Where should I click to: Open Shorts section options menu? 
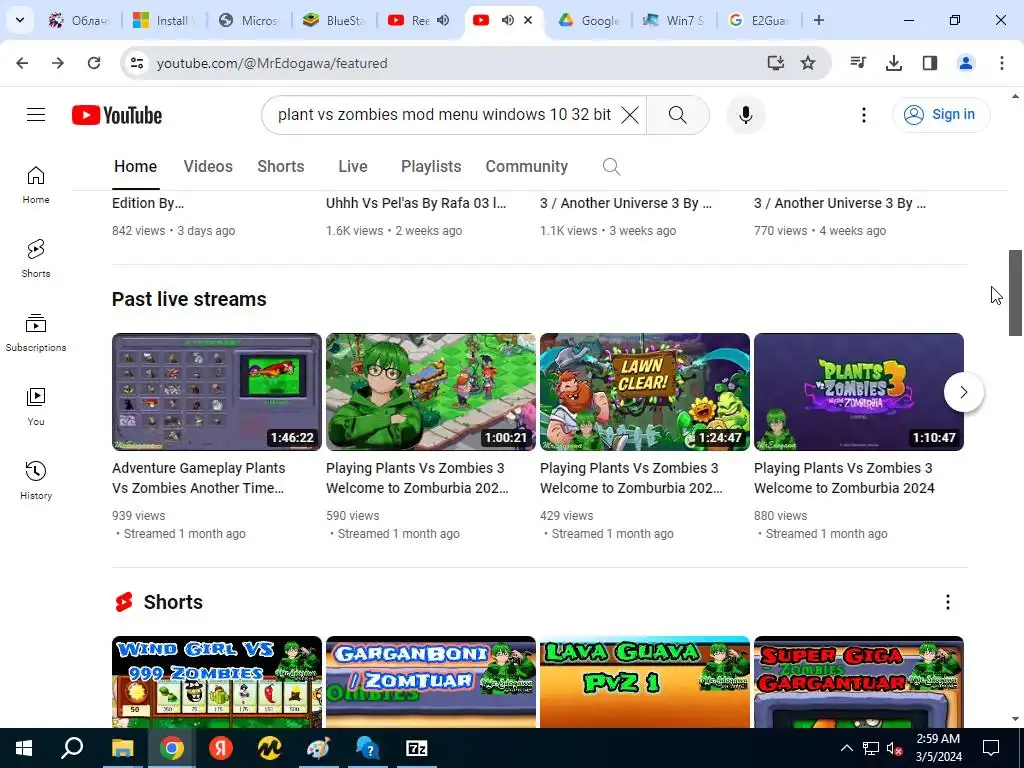coord(948,602)
